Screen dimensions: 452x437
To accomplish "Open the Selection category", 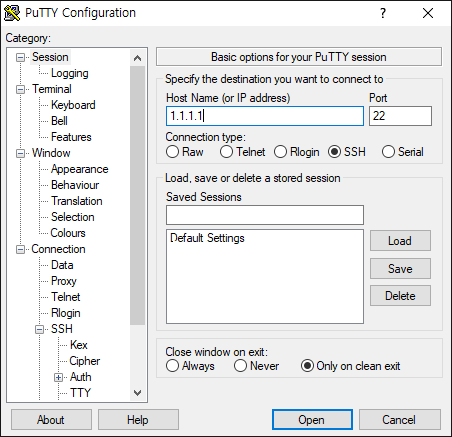I will pyautogui.click(x=72, y=217).
